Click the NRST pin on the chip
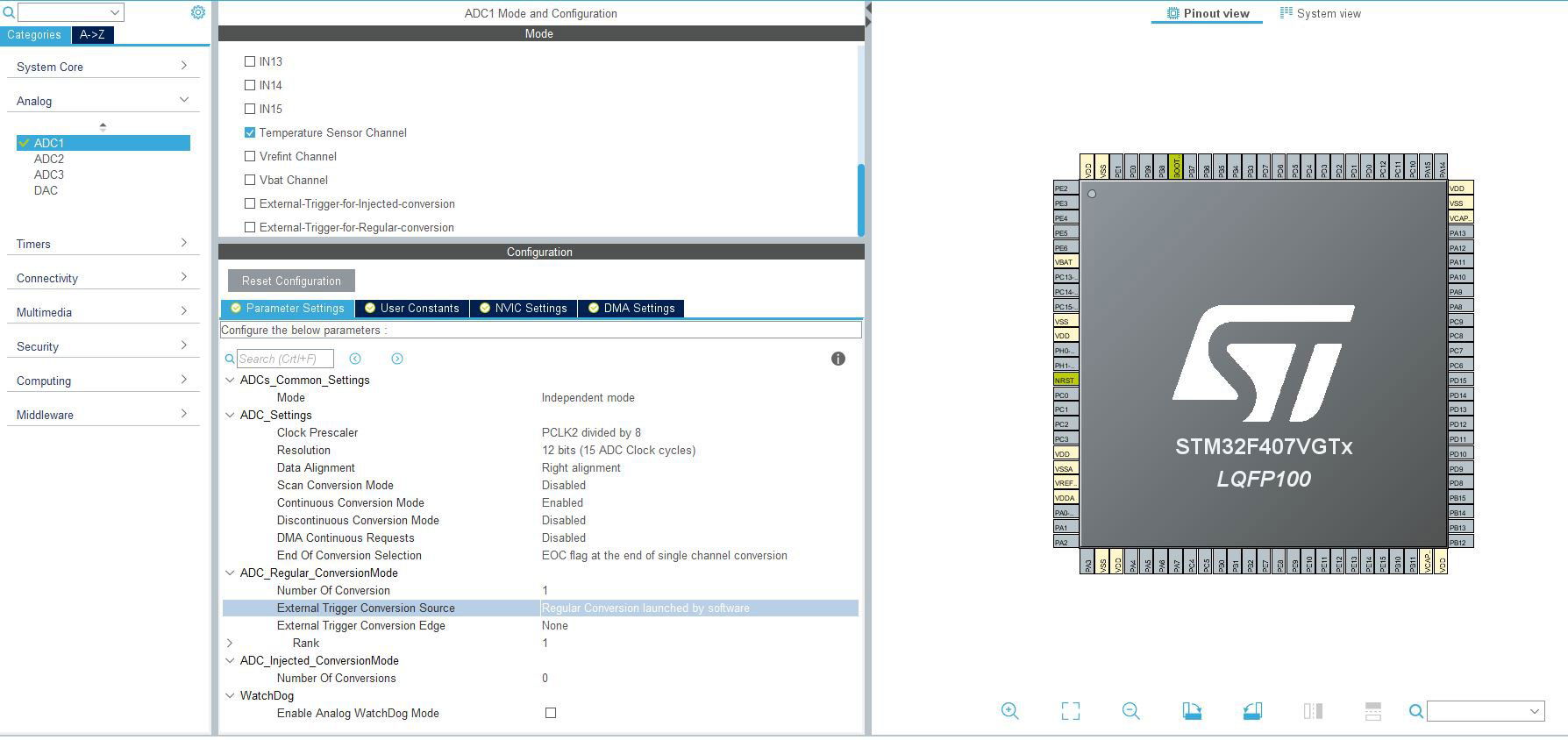The height and width of the screenshot is (740, 1568). [1066, 381]
